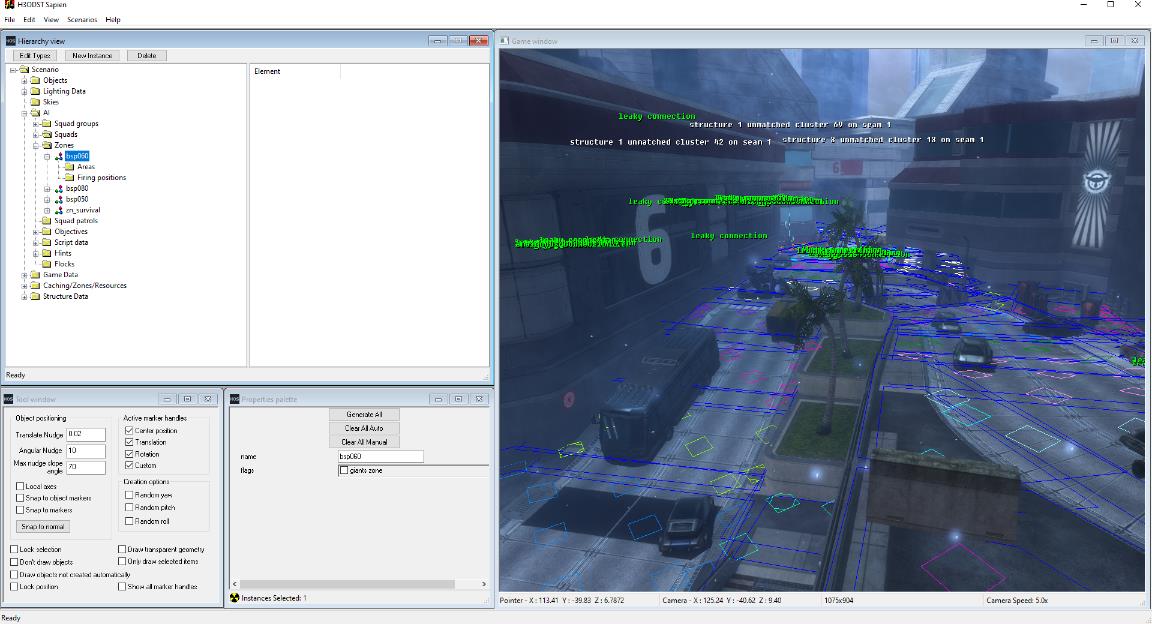Click the Game Data folder icon

click(35, 275)
